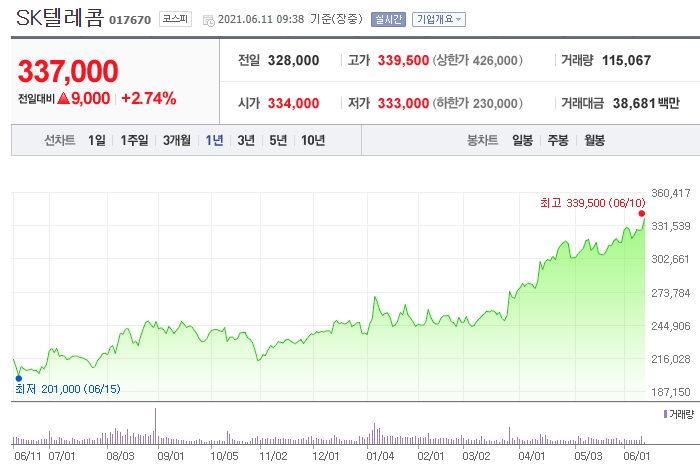
Task: Click the 봉차트 label
Action: (x=482, y=140)
